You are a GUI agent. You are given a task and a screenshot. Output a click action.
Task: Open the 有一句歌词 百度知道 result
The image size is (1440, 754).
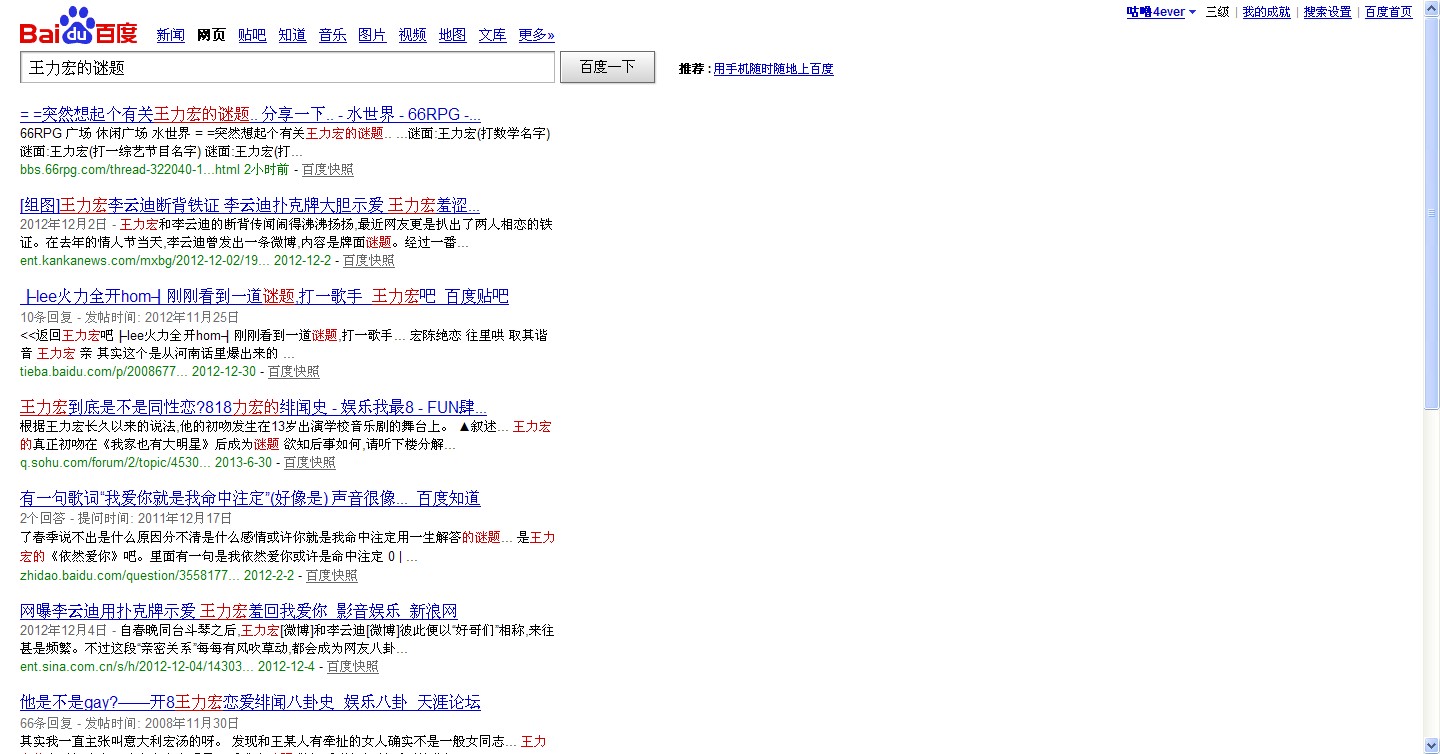[x=250, y=498]
